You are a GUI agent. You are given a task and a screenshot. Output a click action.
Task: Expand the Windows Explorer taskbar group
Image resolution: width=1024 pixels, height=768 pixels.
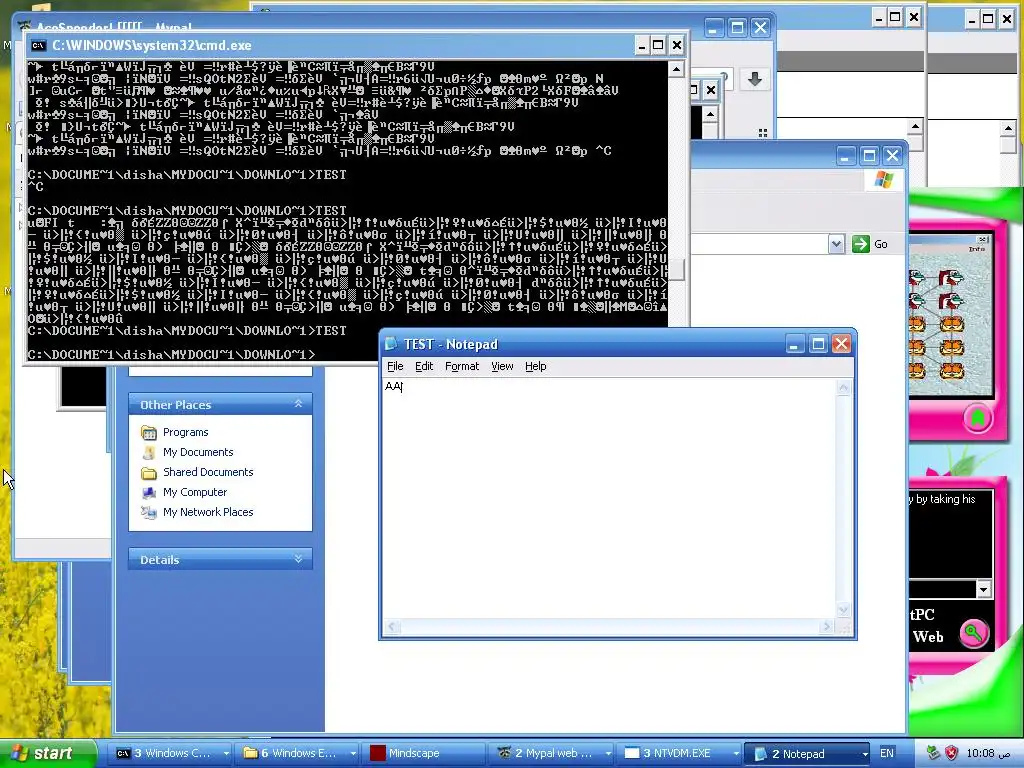(x=353, y=754)
